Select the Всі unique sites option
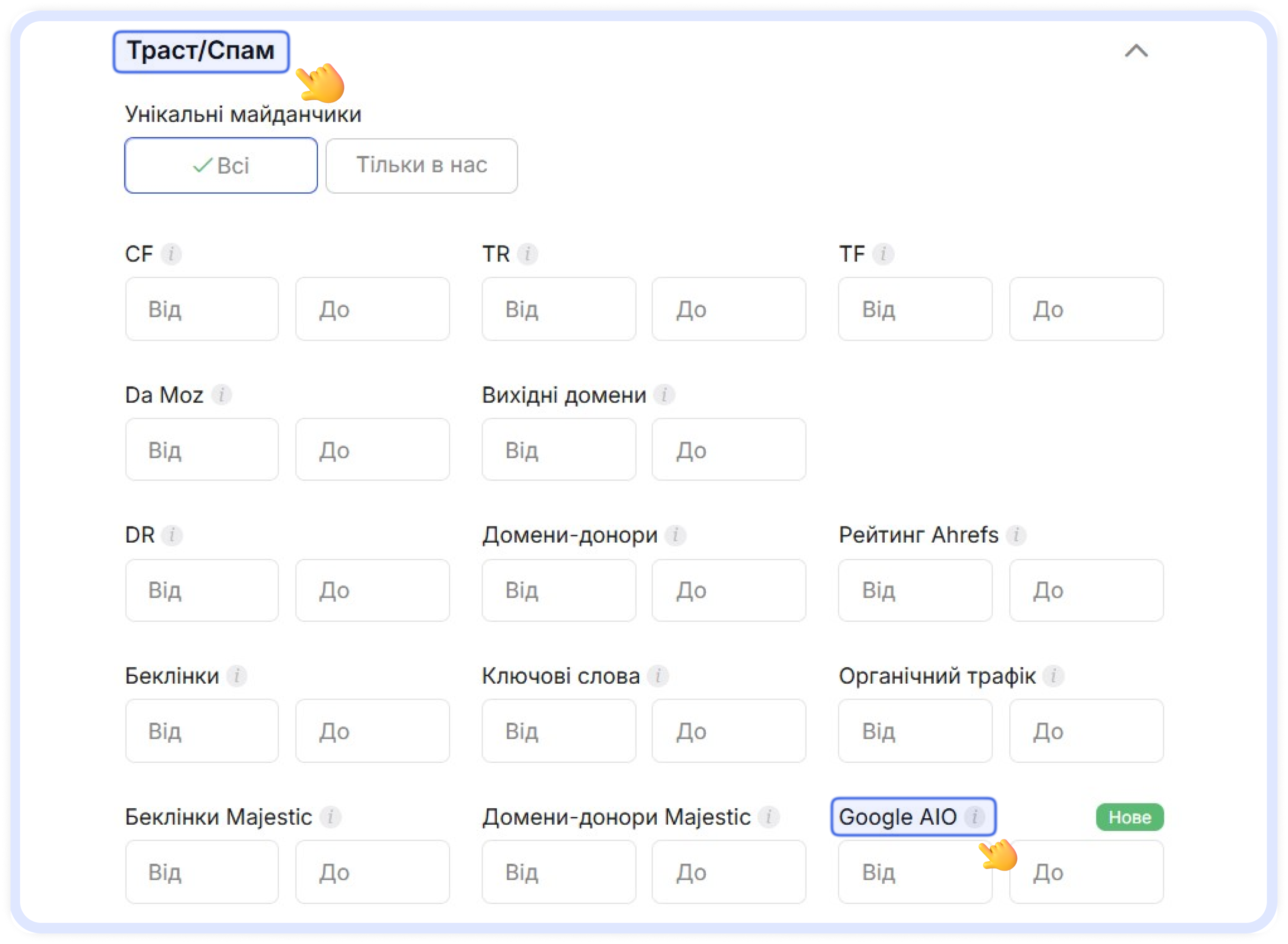 coord(221,166)
